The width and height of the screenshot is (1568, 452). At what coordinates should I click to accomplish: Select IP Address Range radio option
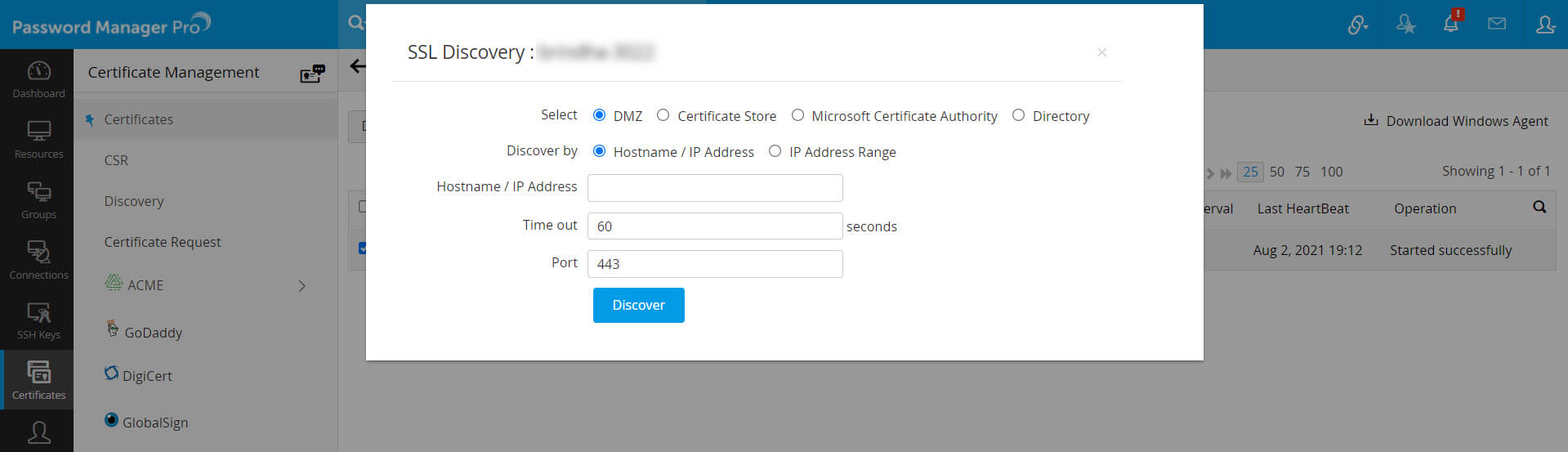pos(775,151)
